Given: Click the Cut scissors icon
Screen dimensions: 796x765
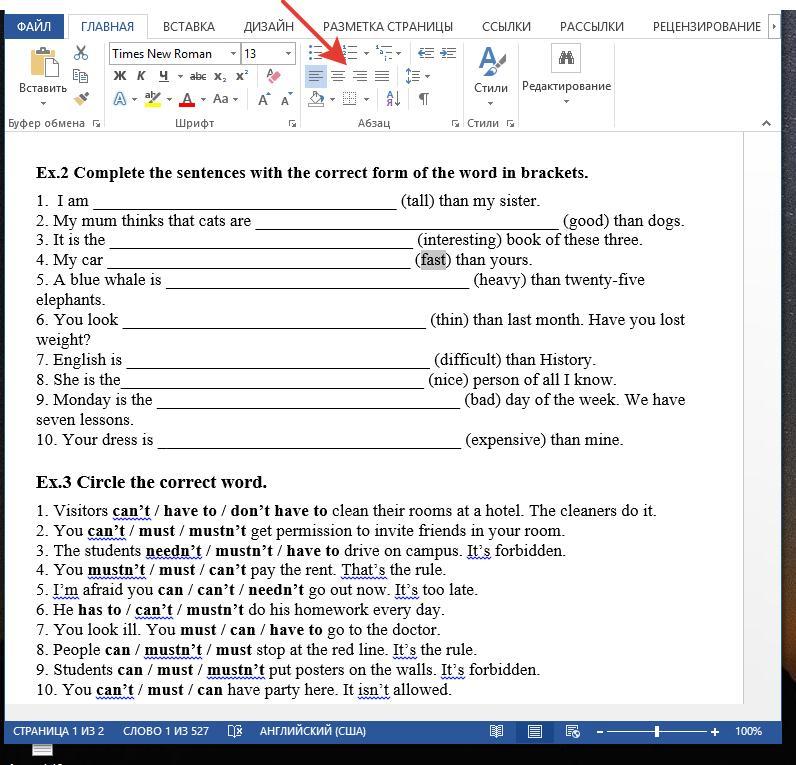Looking at the screenshot, I should 81,53.
